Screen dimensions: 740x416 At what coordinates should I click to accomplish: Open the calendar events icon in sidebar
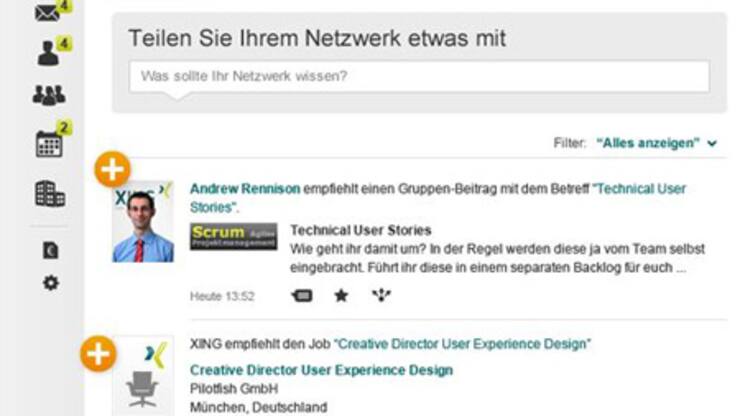tap(48, 143)
